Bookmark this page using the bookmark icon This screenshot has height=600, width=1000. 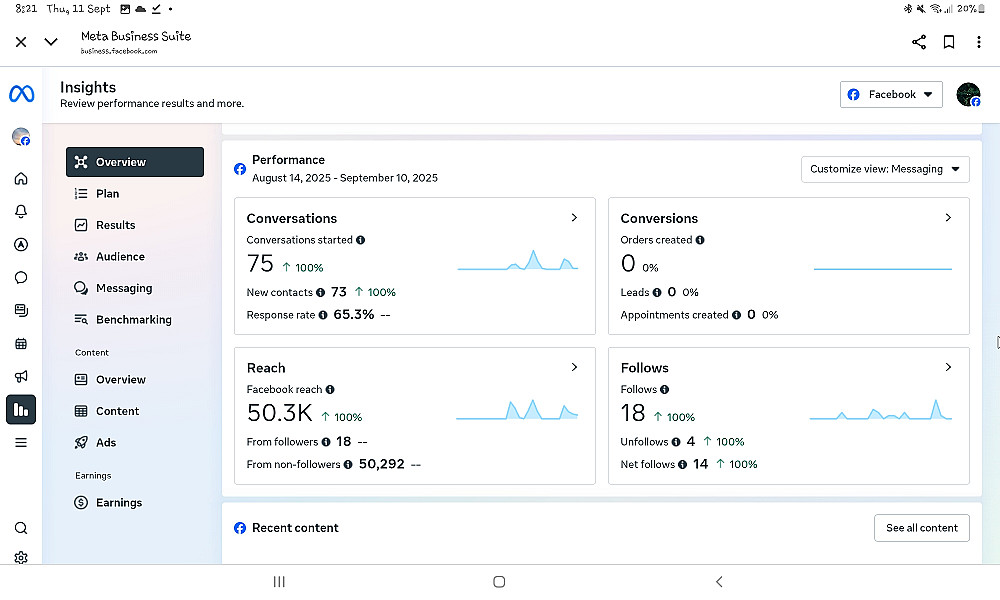949,42
